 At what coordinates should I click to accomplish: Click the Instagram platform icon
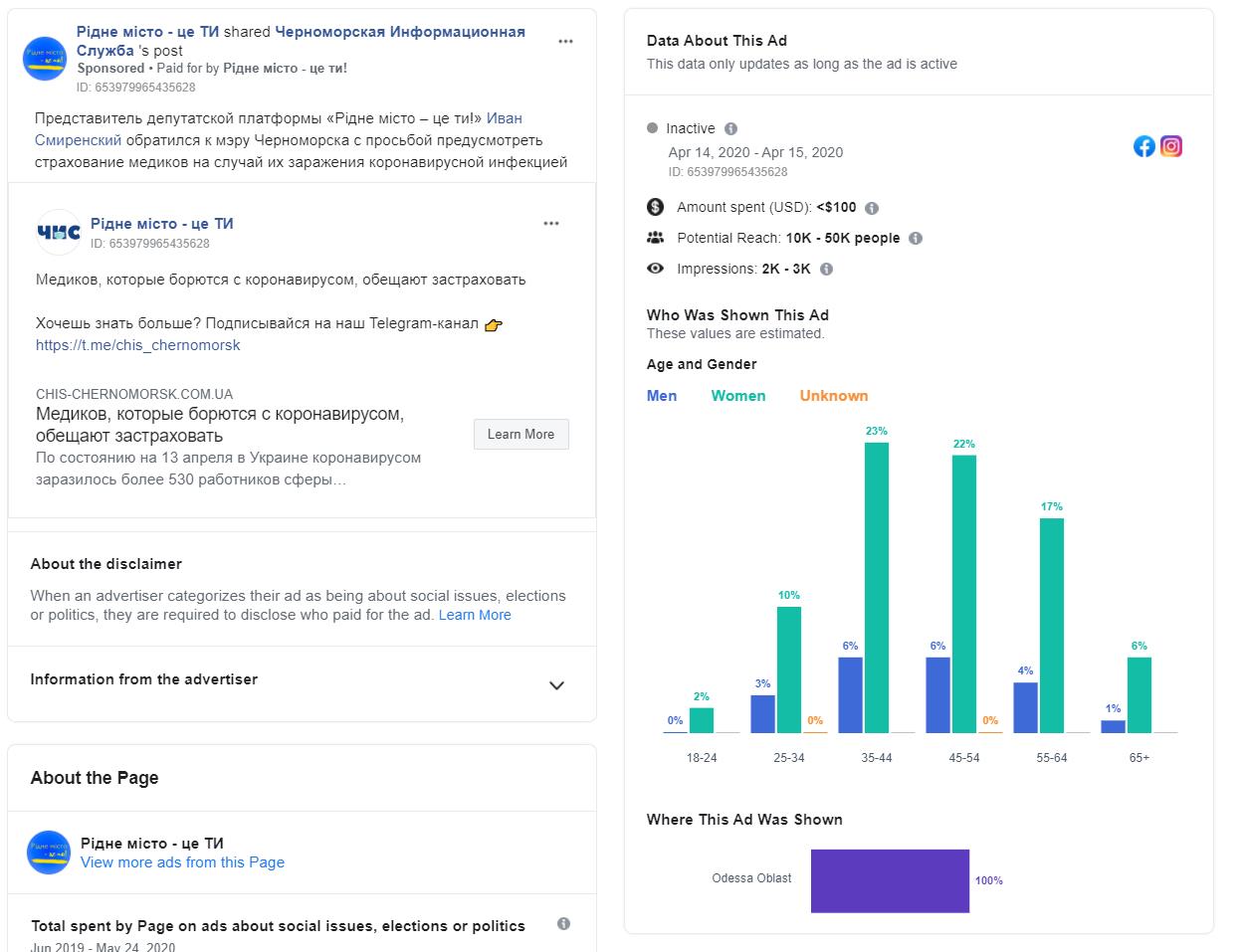[x=1171, y=147]
